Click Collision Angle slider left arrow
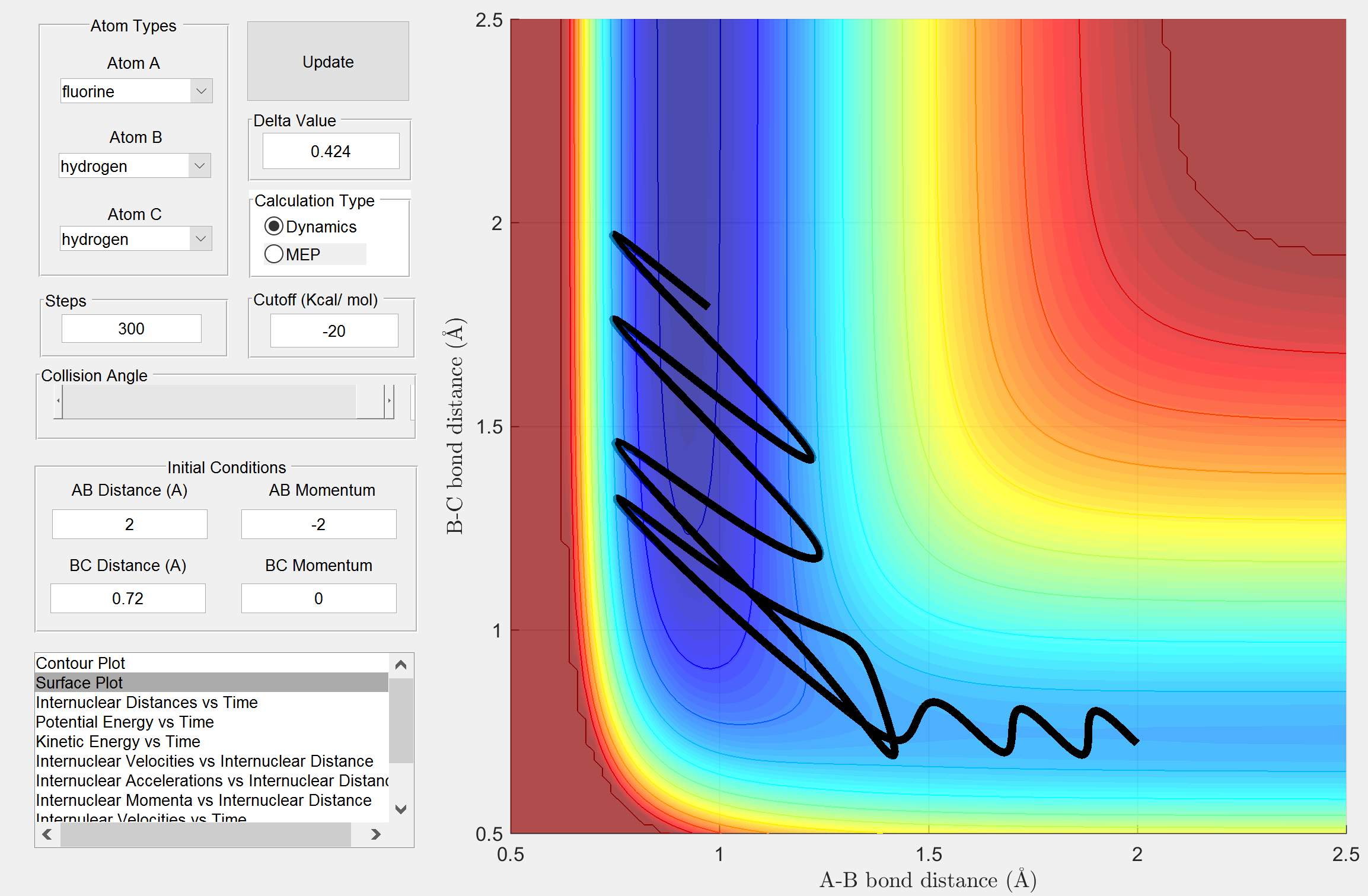This screenshot has width=1368, height=896. pyautogui.click(x=58, y=401)
